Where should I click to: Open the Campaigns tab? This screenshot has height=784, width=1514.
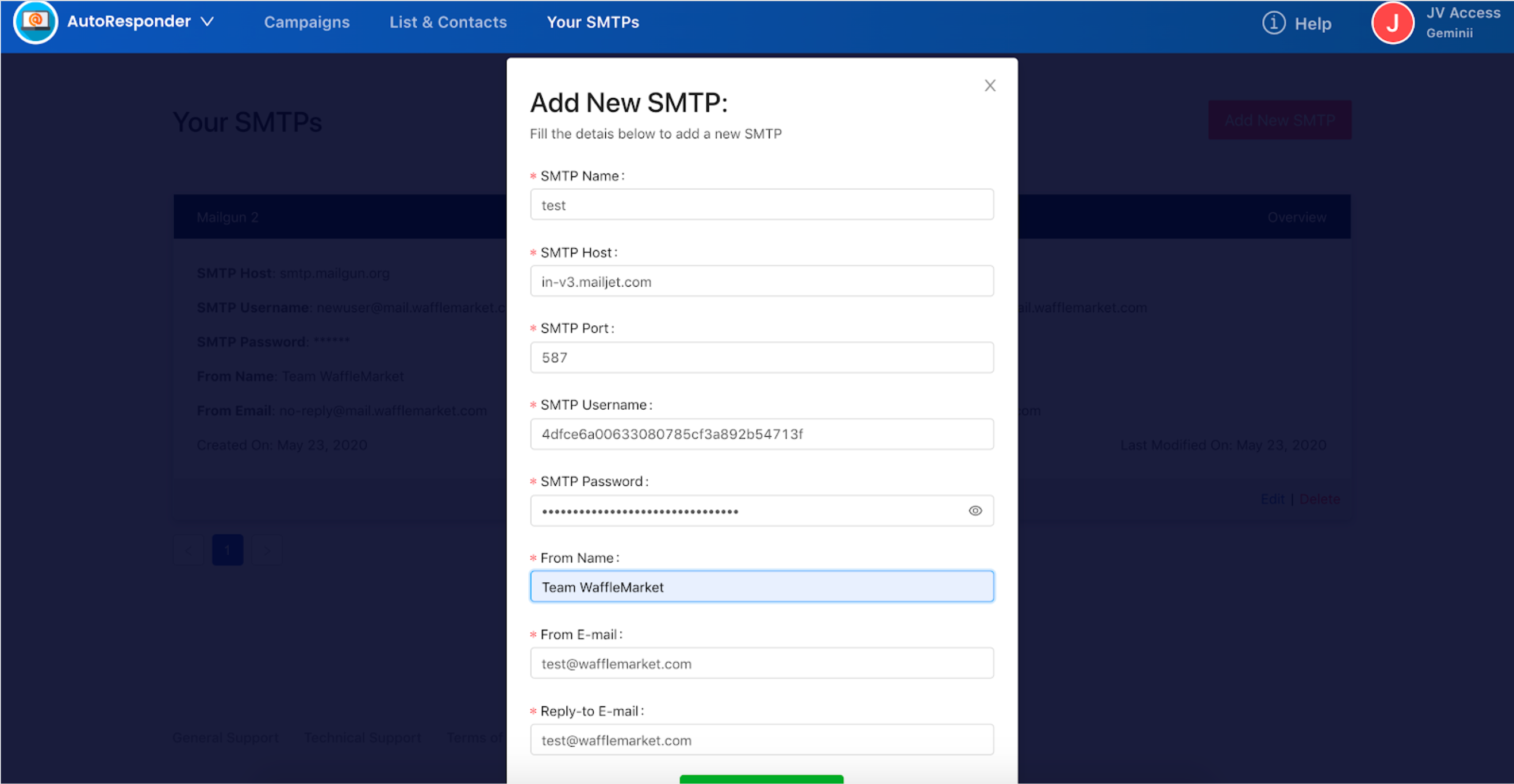coord(306,22)
